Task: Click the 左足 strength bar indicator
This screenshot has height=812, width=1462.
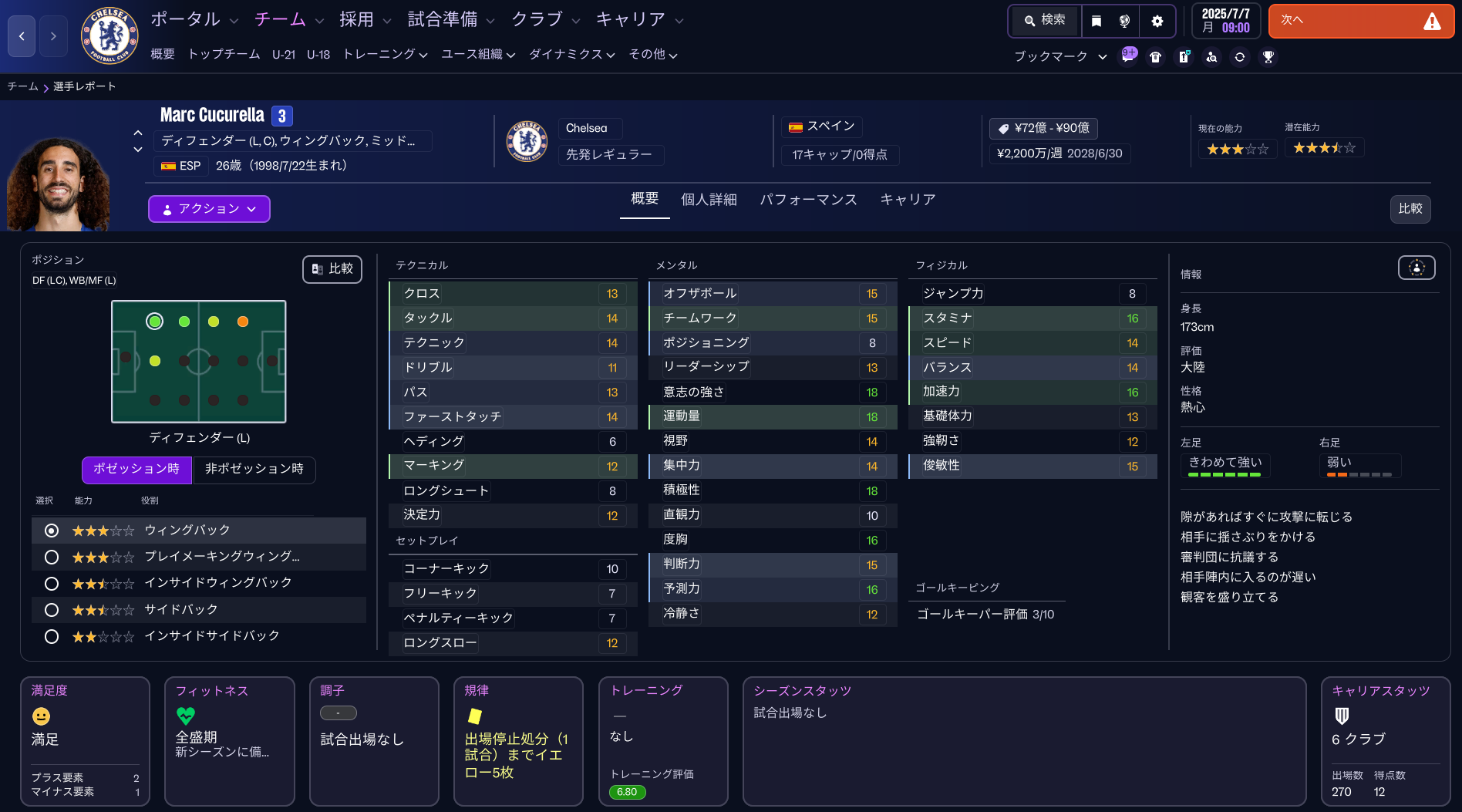Action: point(1225,474)
